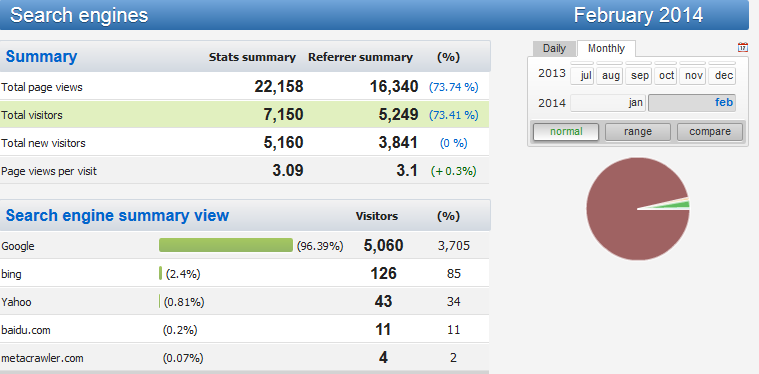The width and height of the screenshot is (759, 374).
Task: Click Yahoo's 43 visitors count
Action: (383, 302)
